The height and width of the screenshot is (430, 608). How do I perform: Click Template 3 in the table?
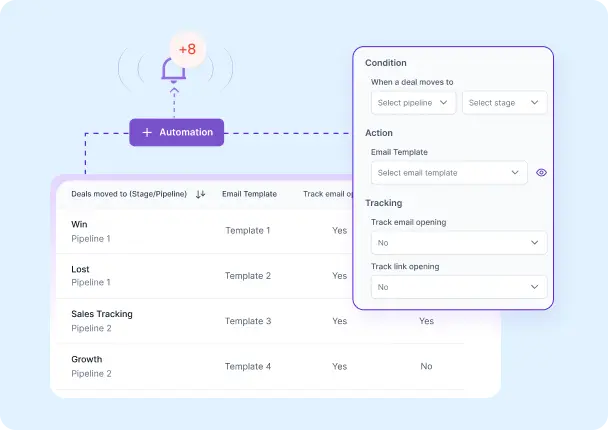[x=248, y=321]
